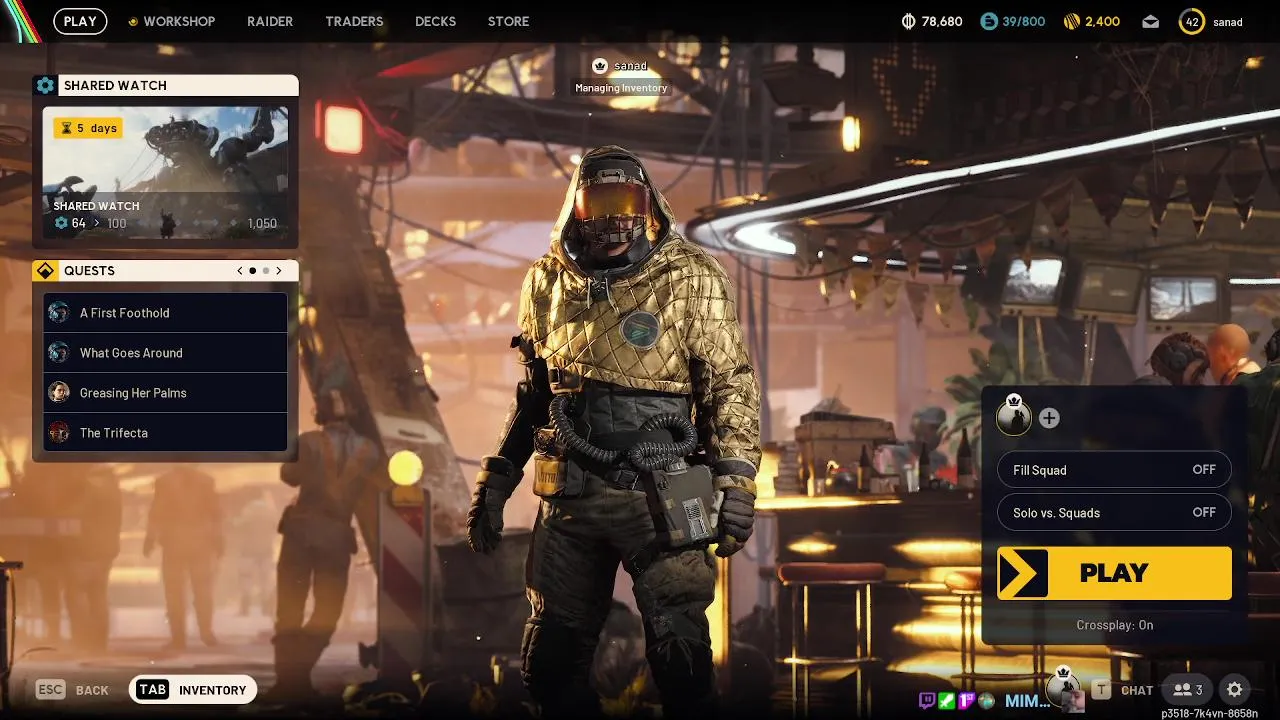The width and height of the screenshot is (1280, 720).
Task: Toggle Fill Squad on
Action: [x=1114, y=470]
